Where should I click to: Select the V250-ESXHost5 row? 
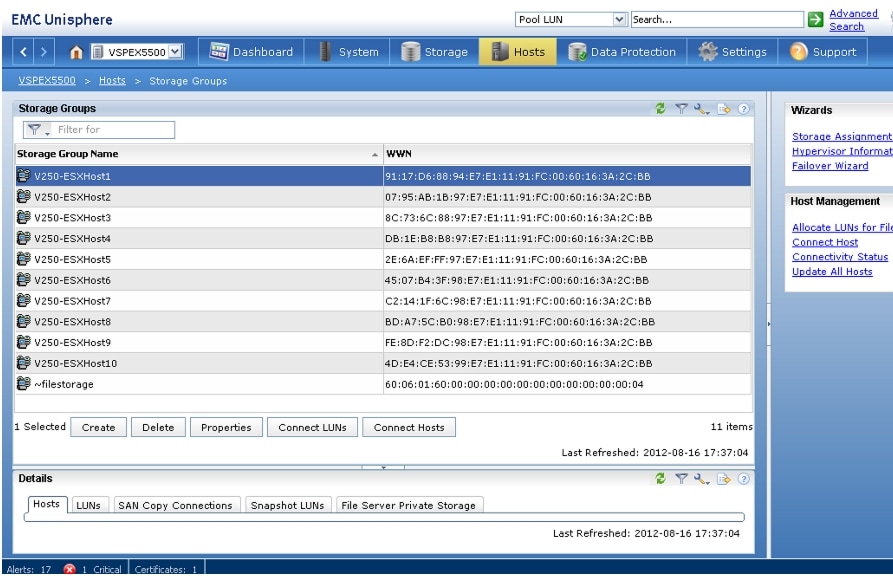[x=383, y=259]
